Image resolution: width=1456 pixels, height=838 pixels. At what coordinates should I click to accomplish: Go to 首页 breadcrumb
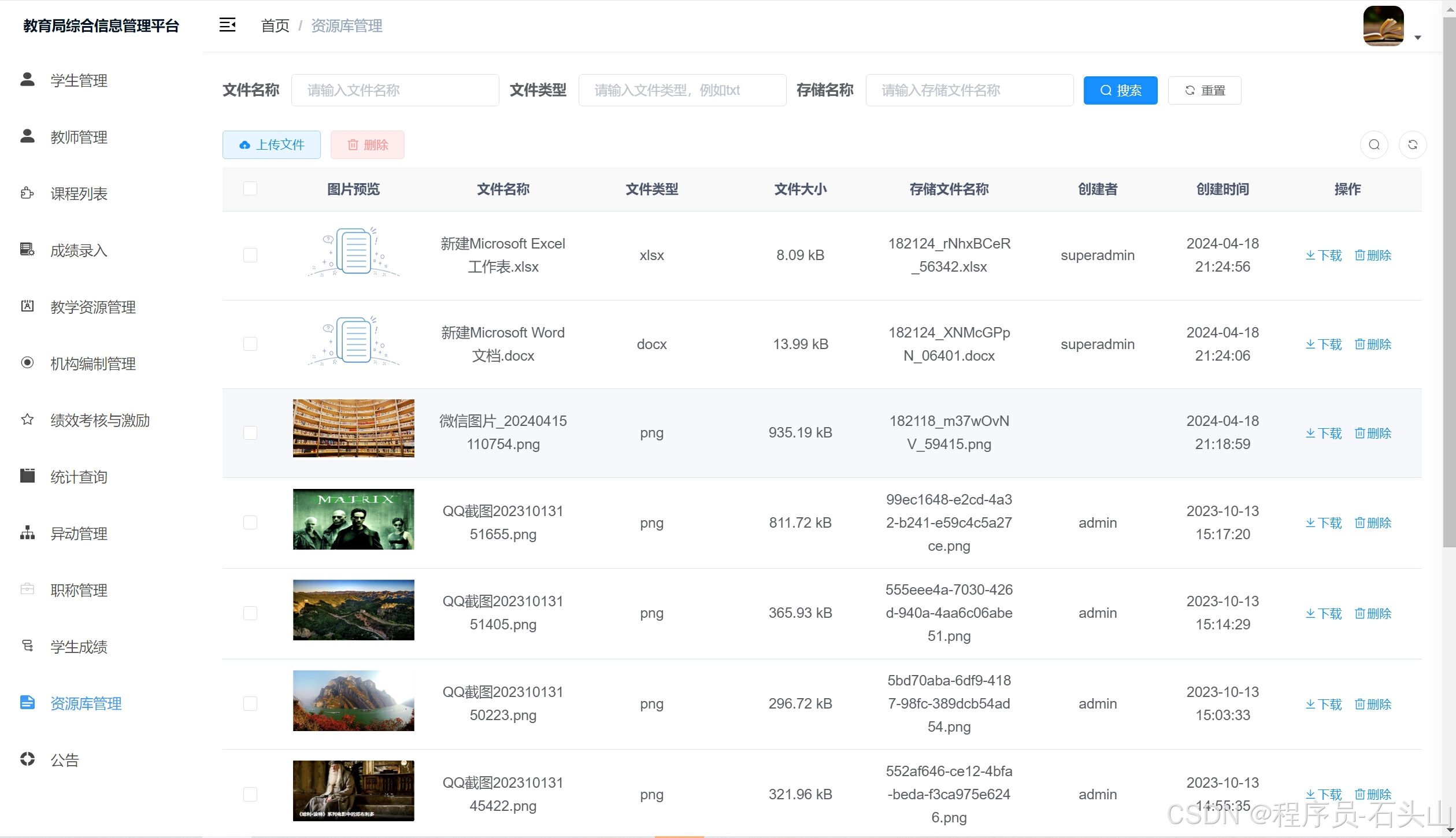click(x=275, y=26)
